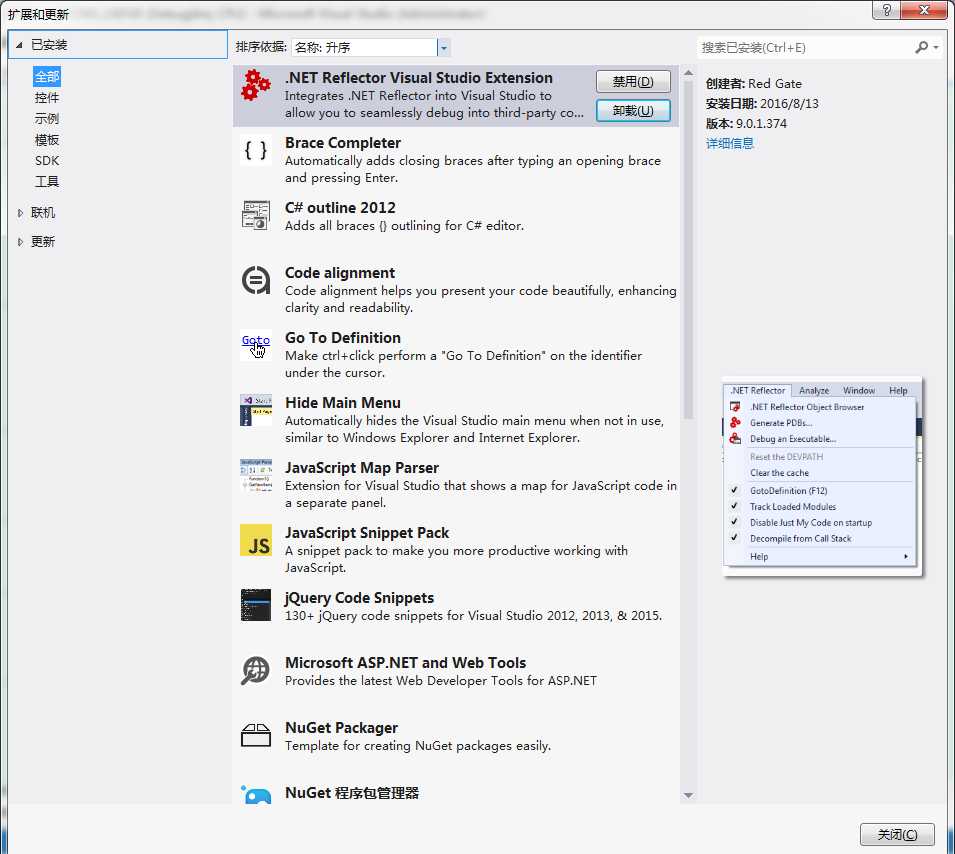
Task: Select the jQuery Code Snippets icon
Action: (x=256, y=605)
